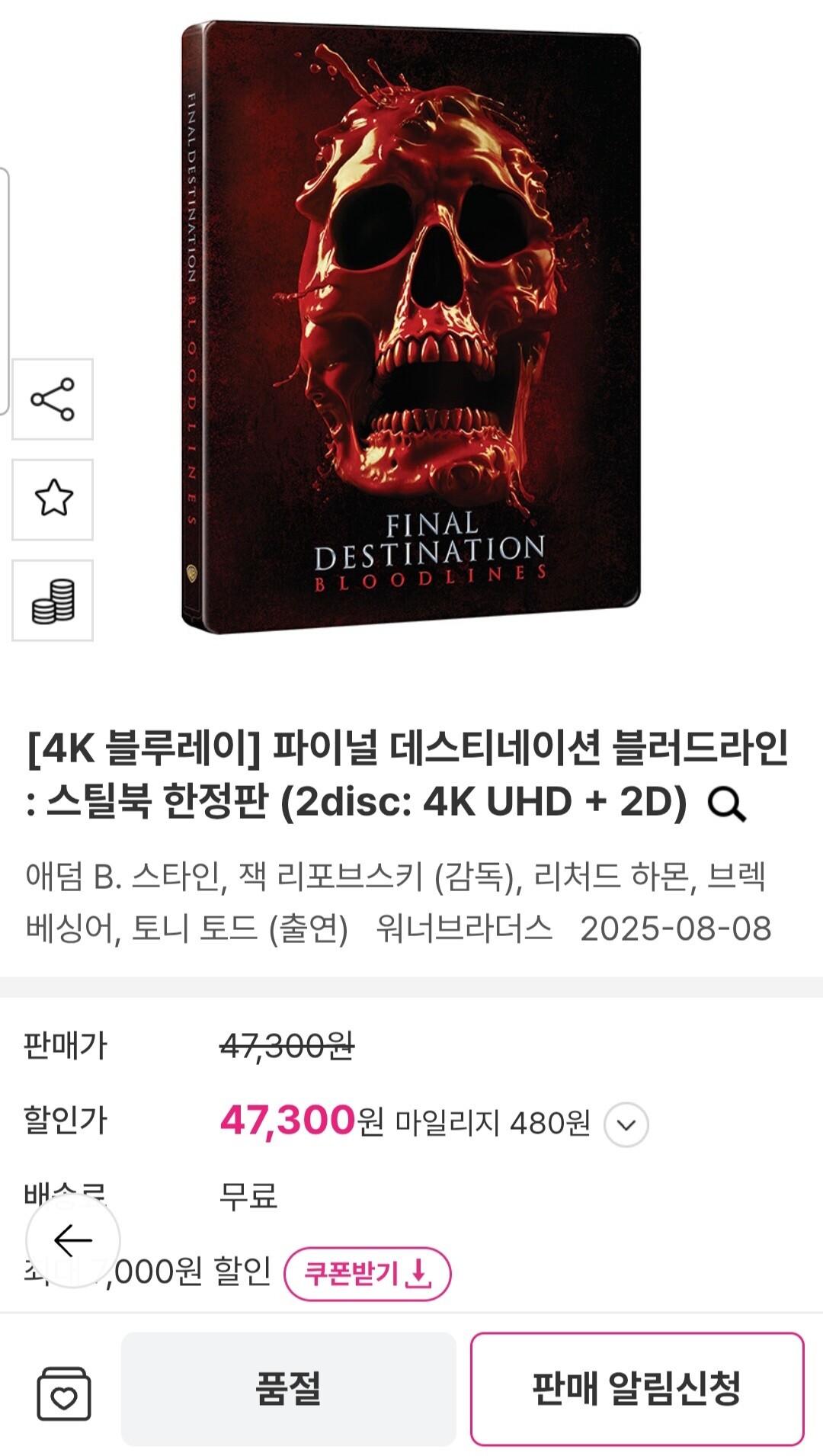Tap the pink 47,300원 discounted price
The height and width of the screenshot is (1456, 823).
(x=301, y=1121)
